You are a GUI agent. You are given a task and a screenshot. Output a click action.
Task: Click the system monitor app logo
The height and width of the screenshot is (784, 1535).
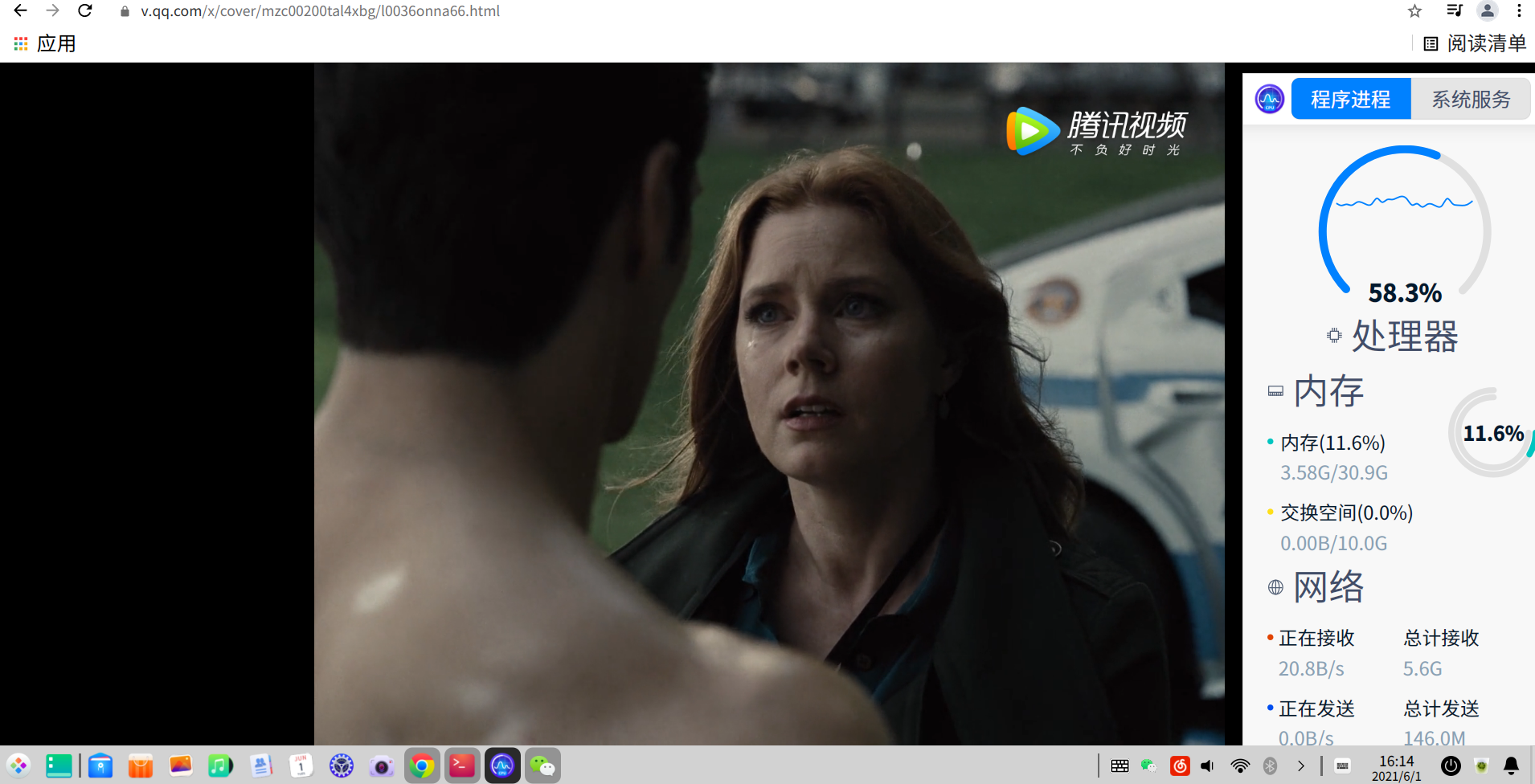(1270, 99)
